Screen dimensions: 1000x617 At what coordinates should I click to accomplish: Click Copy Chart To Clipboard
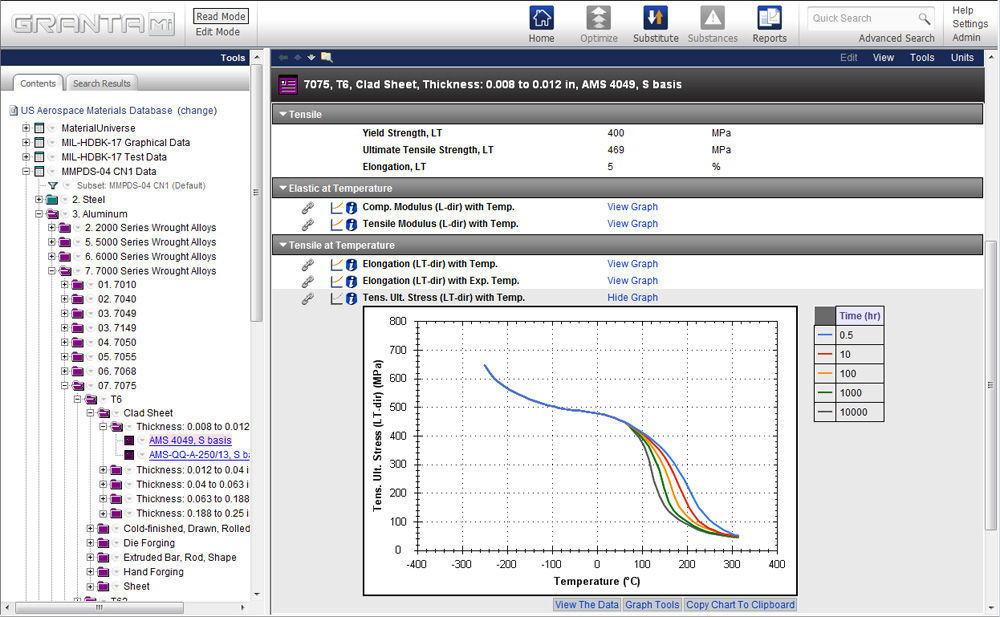pyautogui.click(x=740, y=604)
